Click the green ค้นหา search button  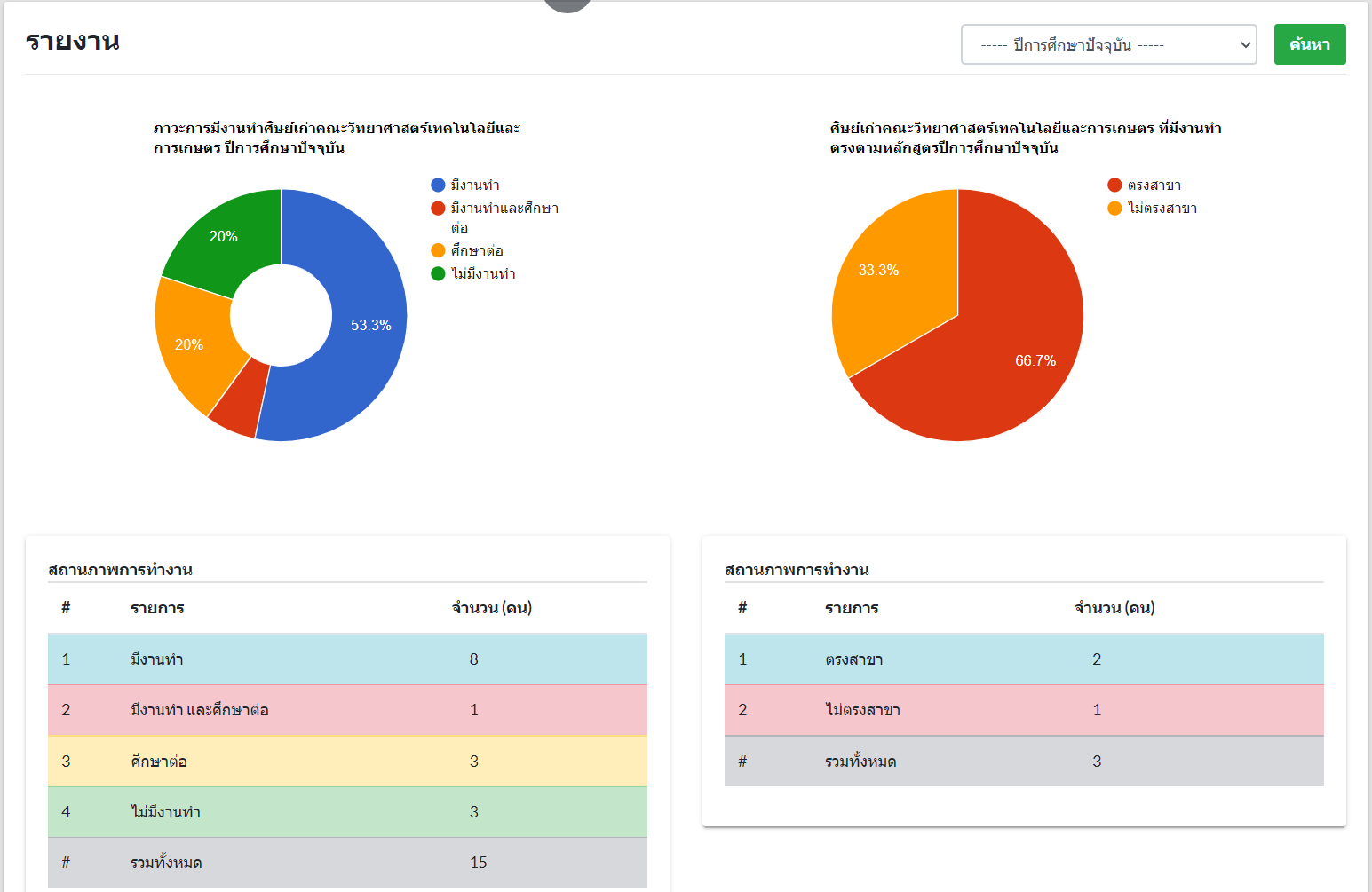pos(1310,44)
